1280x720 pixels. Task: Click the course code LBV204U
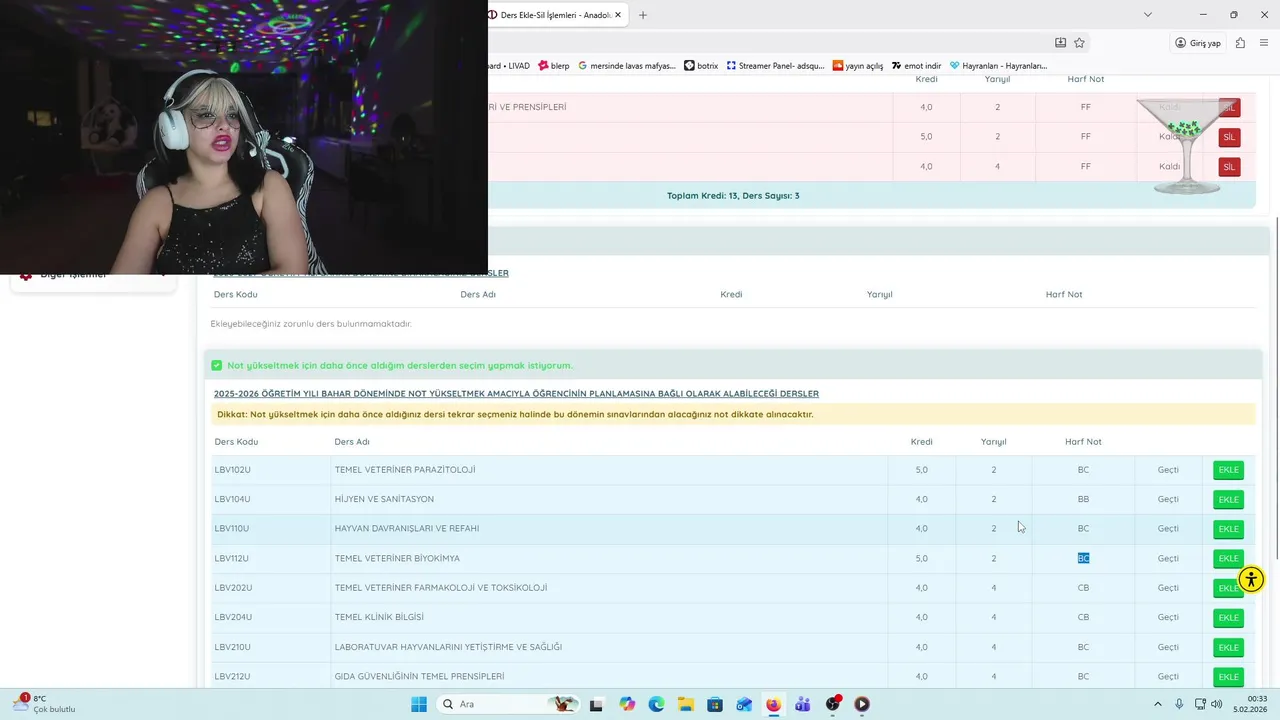click(233, 617)
